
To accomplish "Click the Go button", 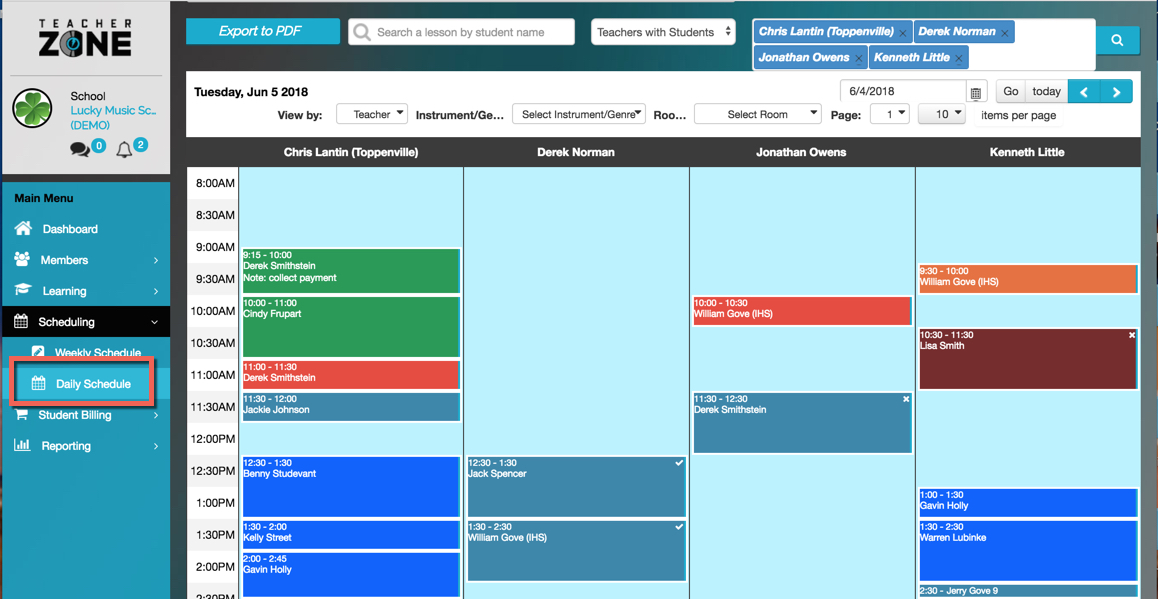I will point(1011,92).
